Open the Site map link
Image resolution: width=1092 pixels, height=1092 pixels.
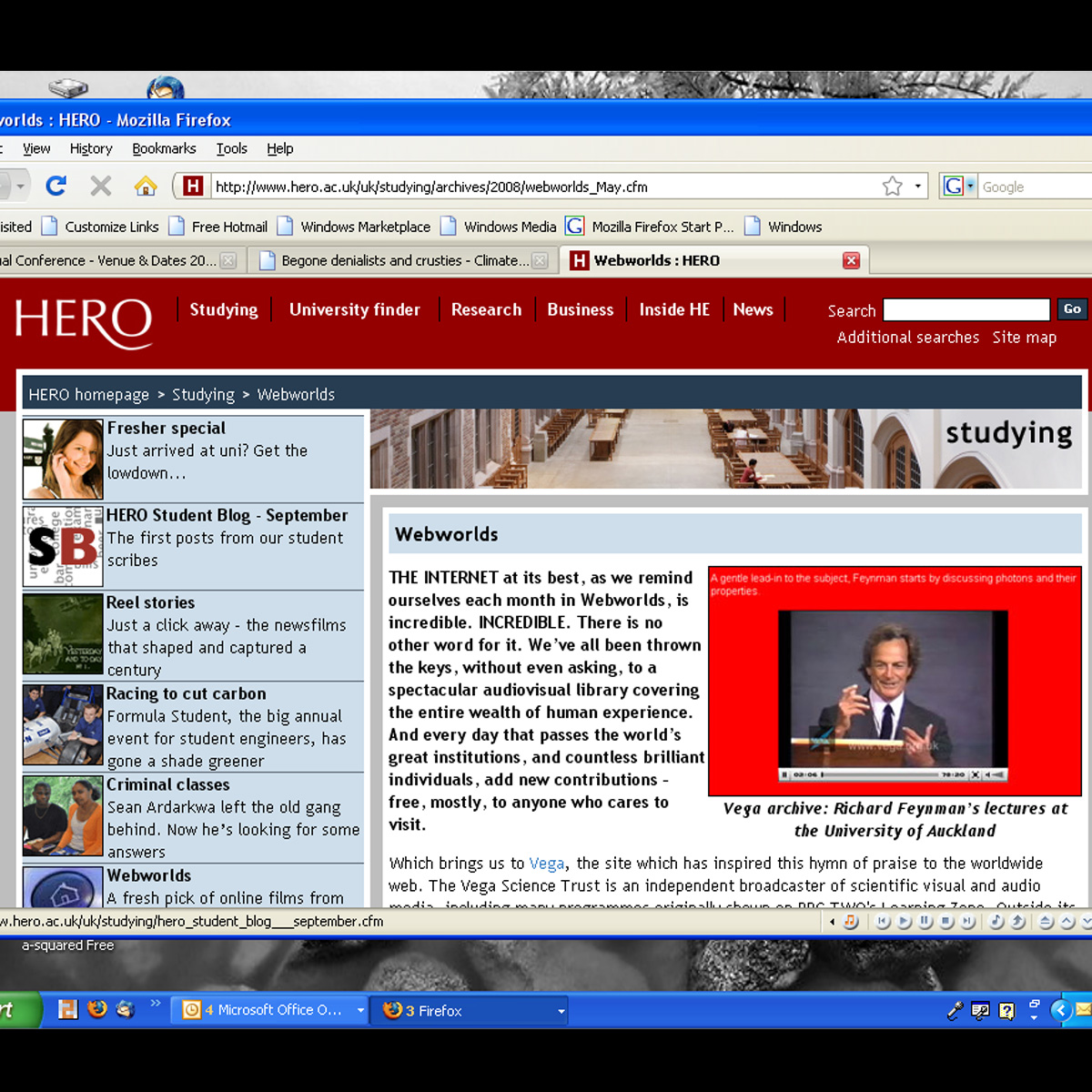click(1025, 338)
